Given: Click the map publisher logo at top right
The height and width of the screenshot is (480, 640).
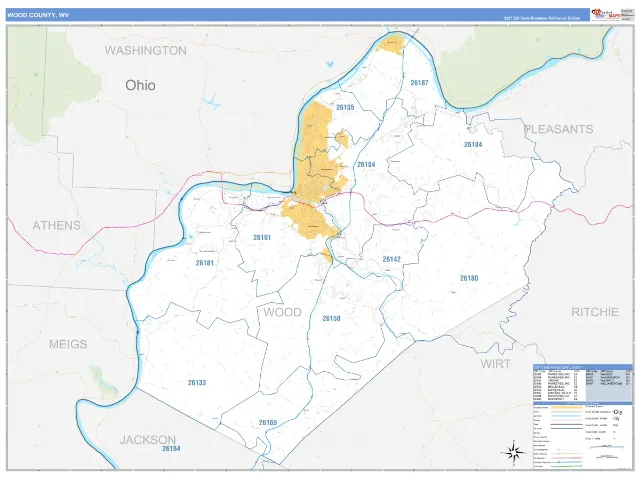Looking at the screenshot, I should pyautogui.click(x=606, y=14).
